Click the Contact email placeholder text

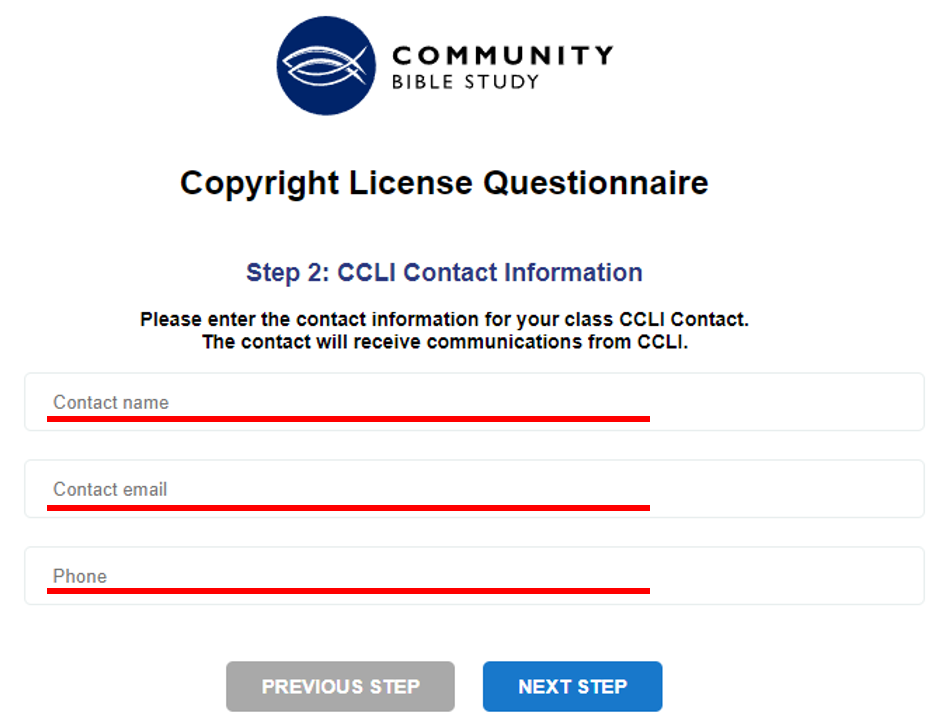110,490
